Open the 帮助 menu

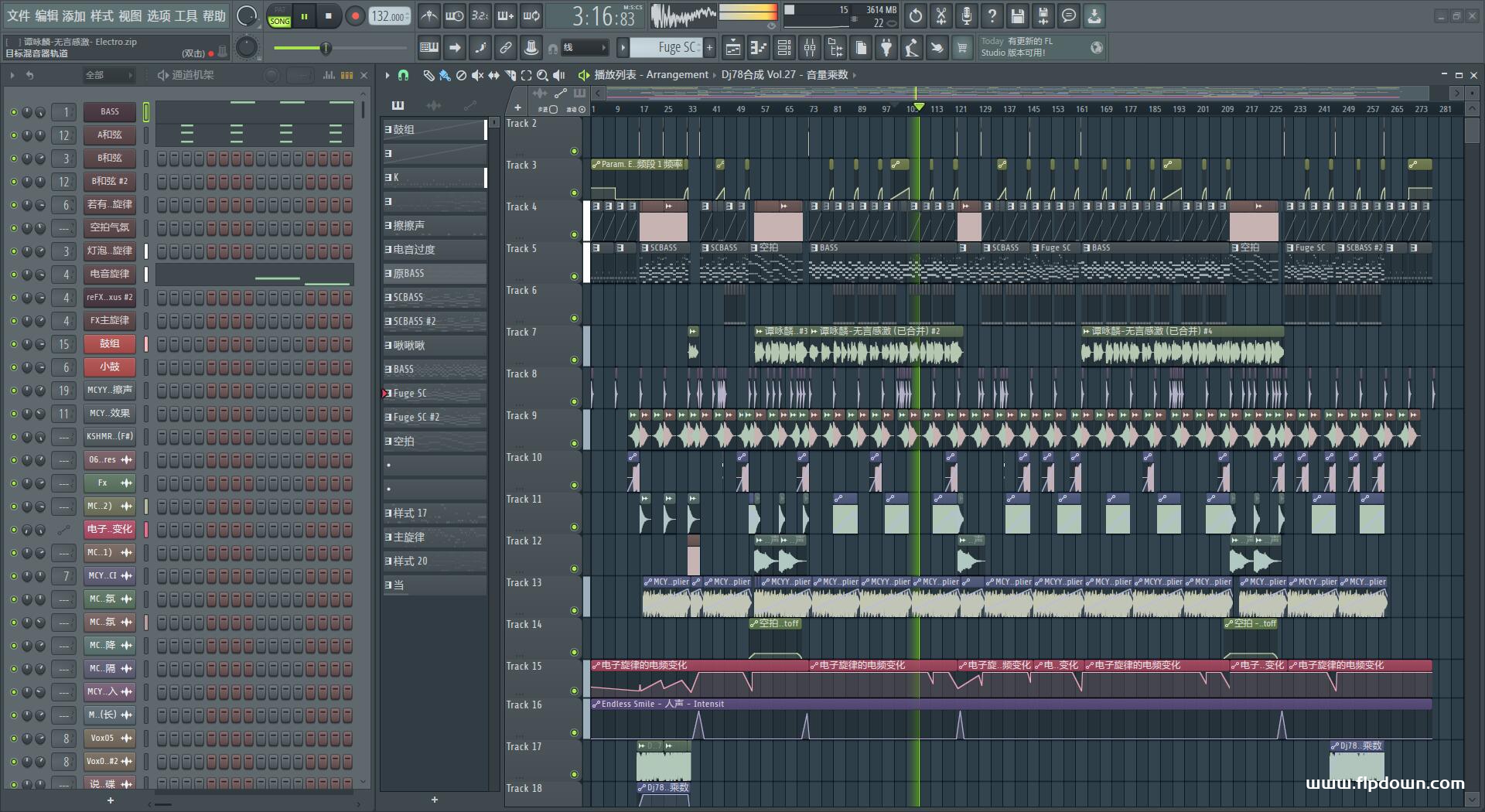pyautogui.click(x=214, y=15)
